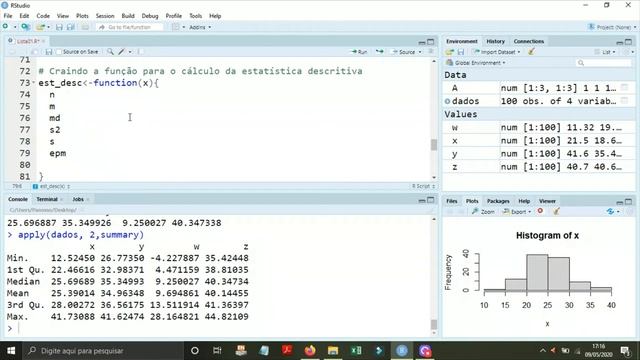Screen dimensions: 640x360
Task: Expand the dados data frame entry
Action: coord(448,101)
